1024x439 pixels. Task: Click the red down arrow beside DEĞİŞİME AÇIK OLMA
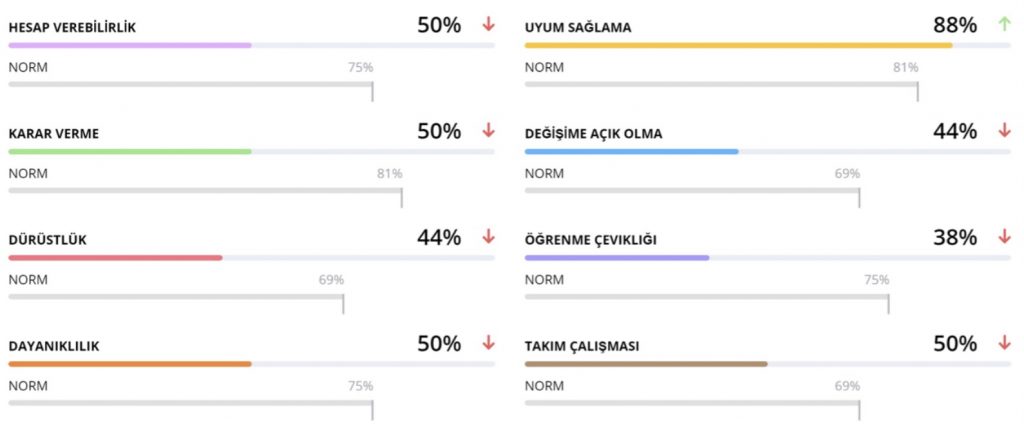click(x=1004, y=131)
